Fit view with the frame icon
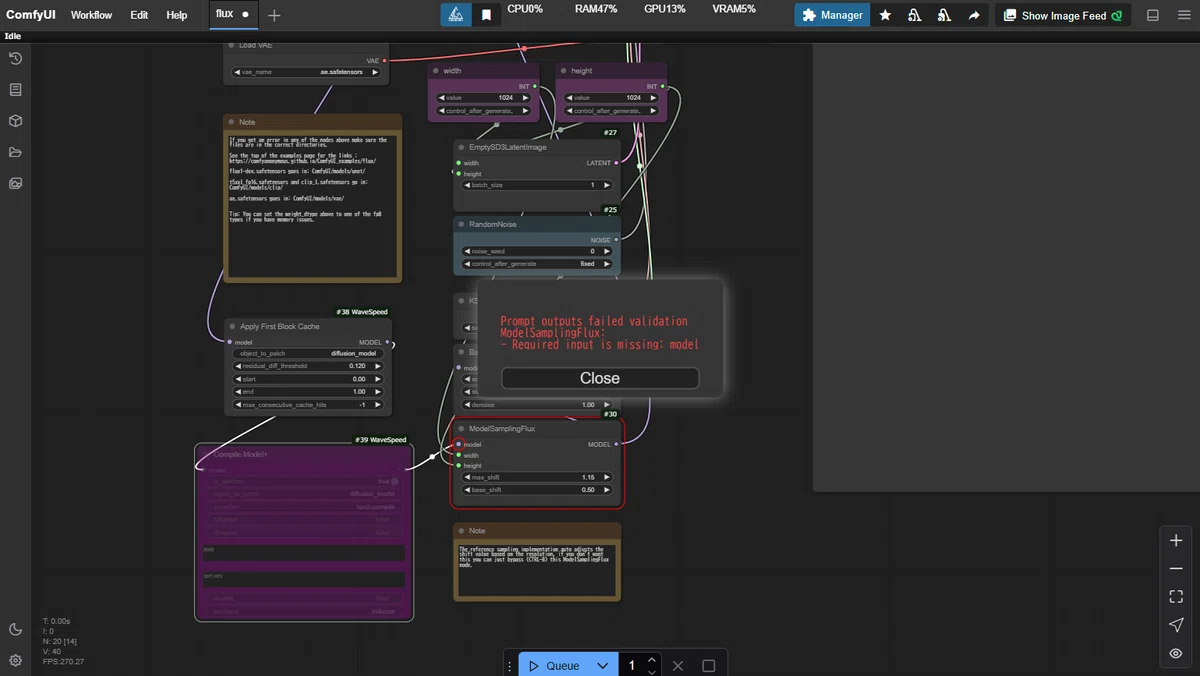This screenshot has width=1200, height=676. (1176, 596)
